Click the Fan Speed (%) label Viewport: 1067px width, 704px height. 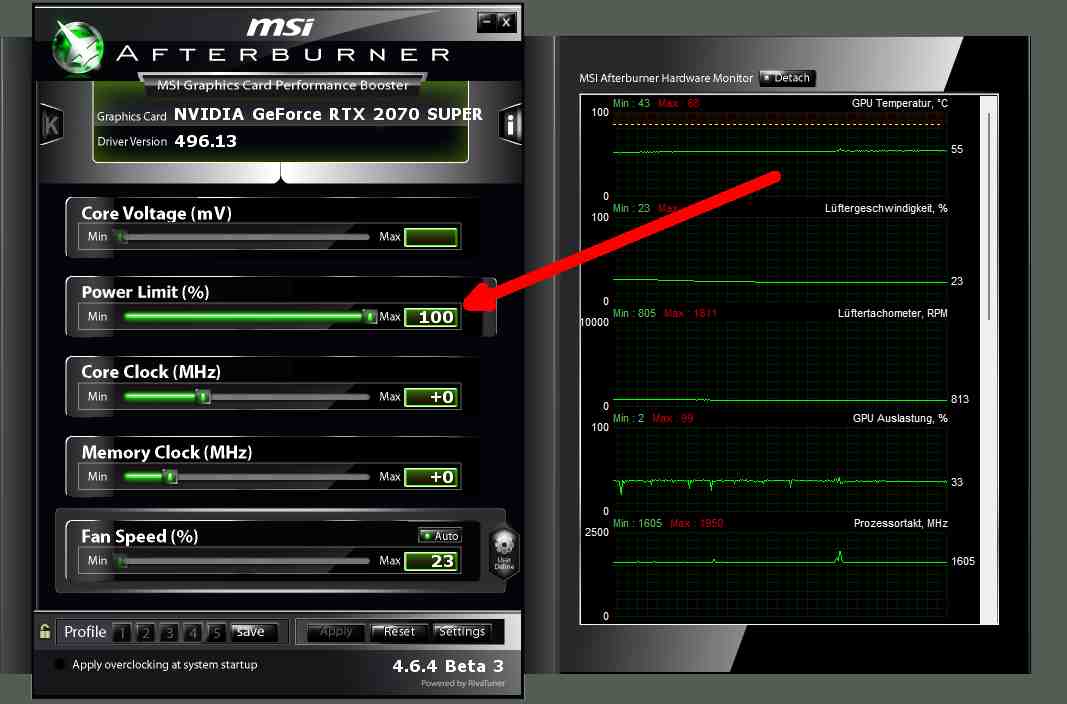(x=139, y=537)
